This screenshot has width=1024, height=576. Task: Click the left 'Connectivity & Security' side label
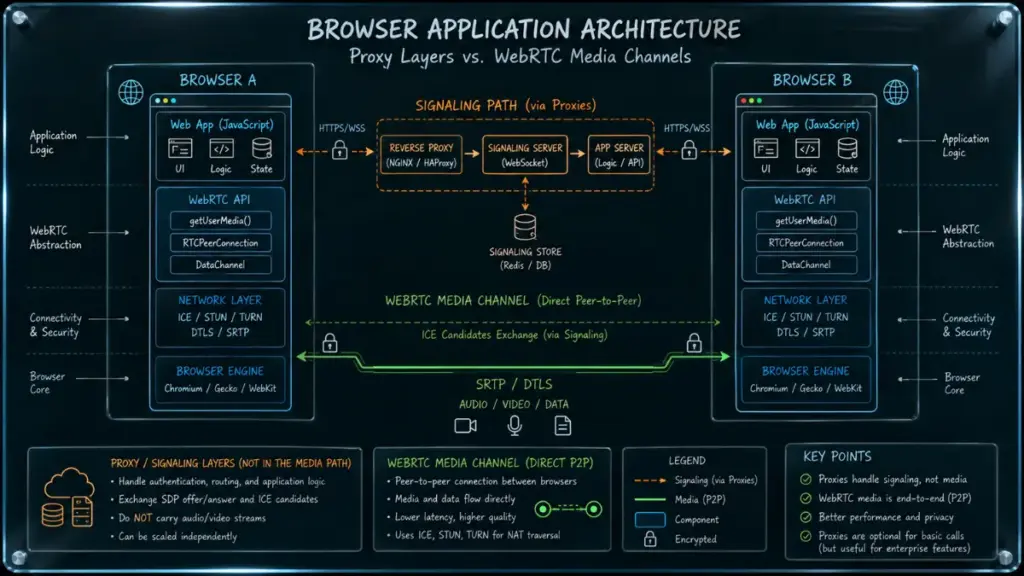point(56,325)
